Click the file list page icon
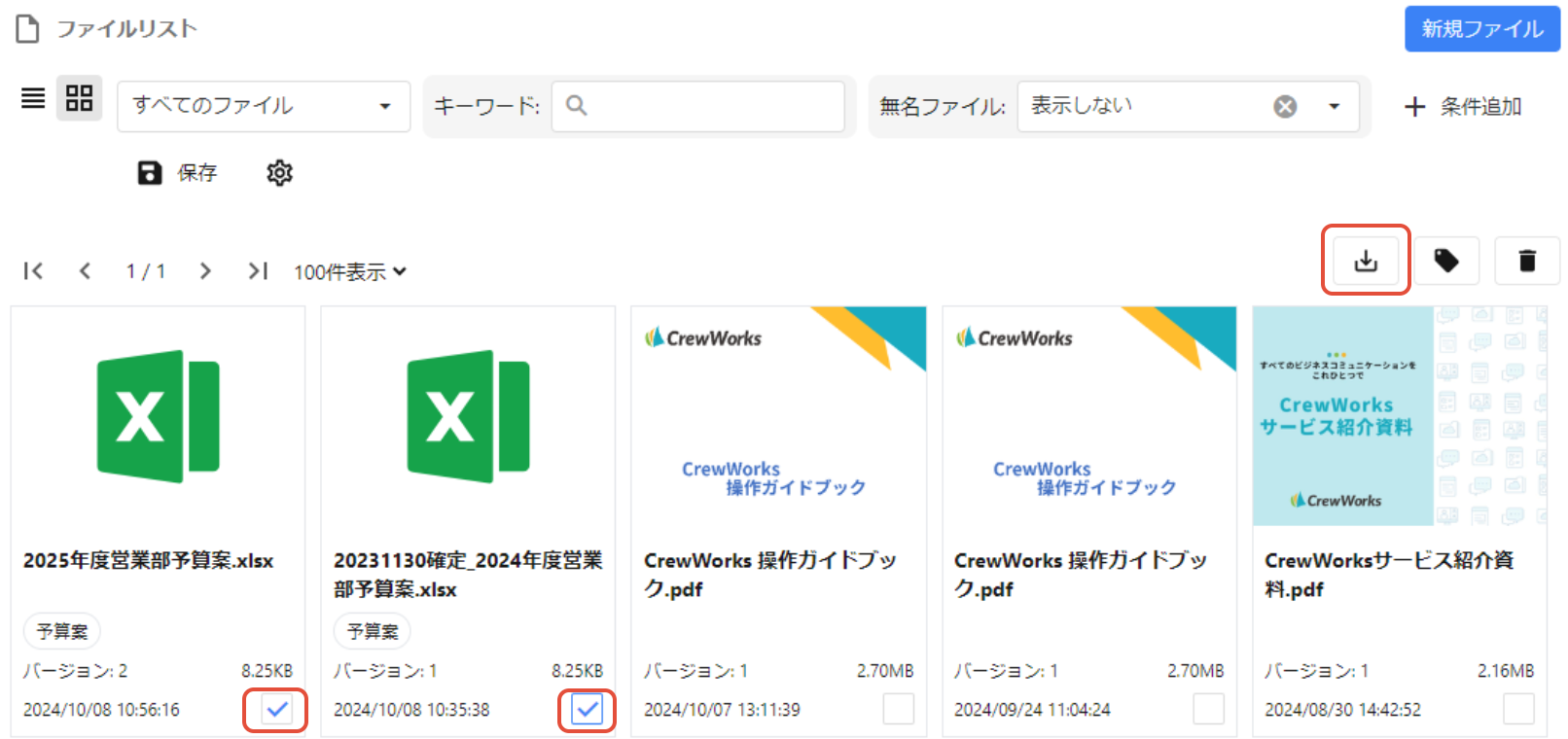This screenshot has width=1568, height=739. coord(28,29)
